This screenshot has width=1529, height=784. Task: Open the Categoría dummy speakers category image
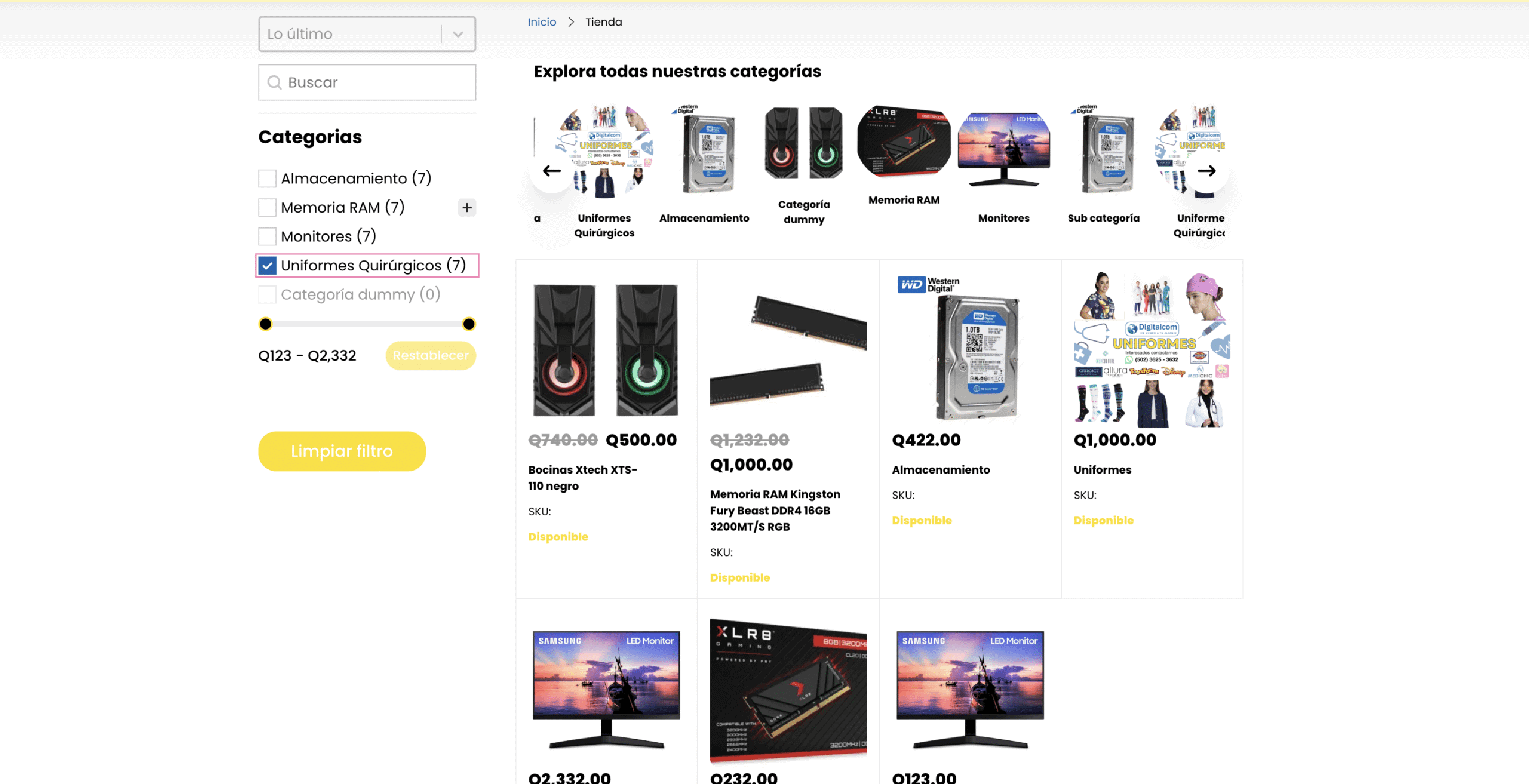(803, 143)
